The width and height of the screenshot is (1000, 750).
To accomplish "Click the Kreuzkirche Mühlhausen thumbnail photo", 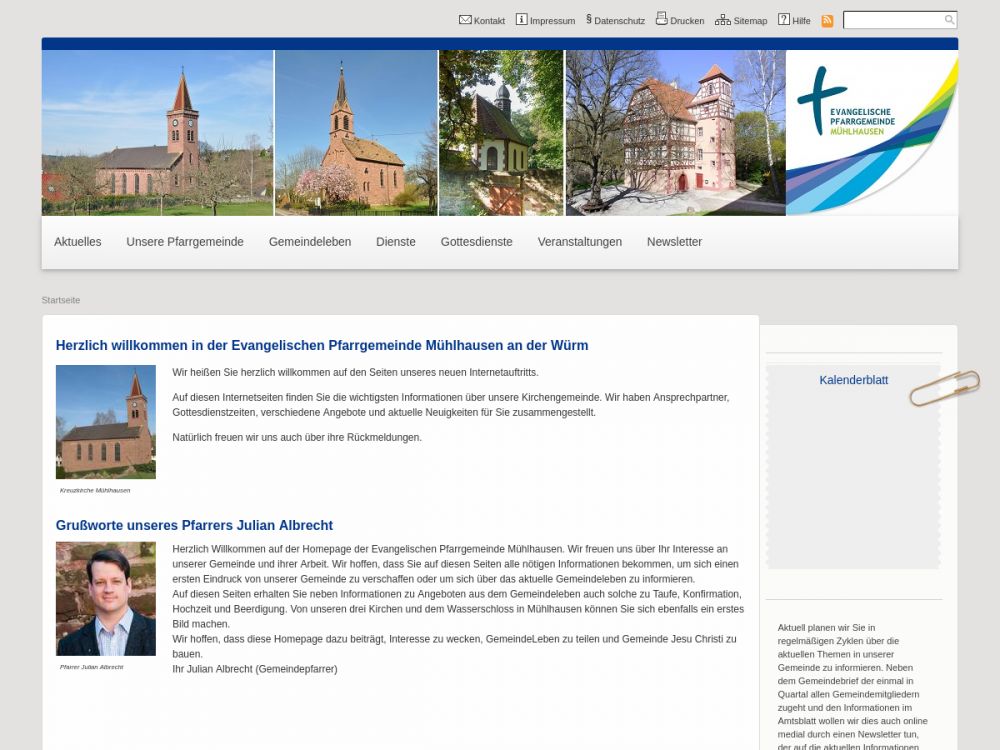I will pos(106,422).
